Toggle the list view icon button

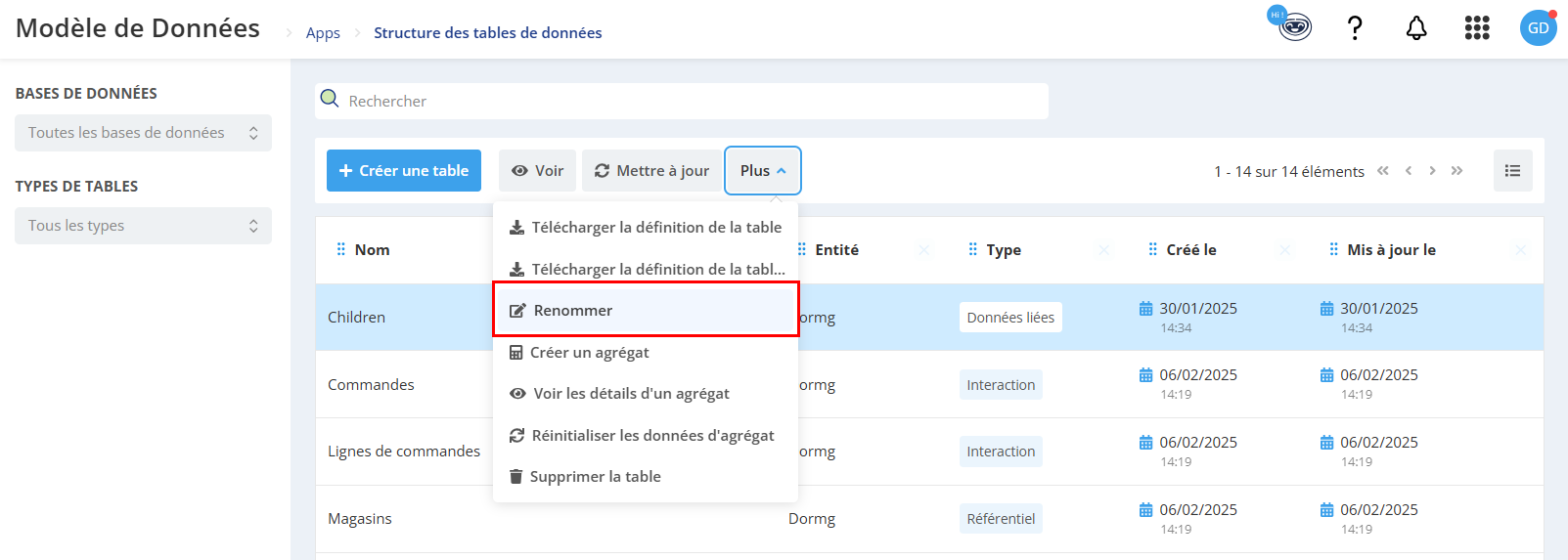click(x=1512, y=170)
